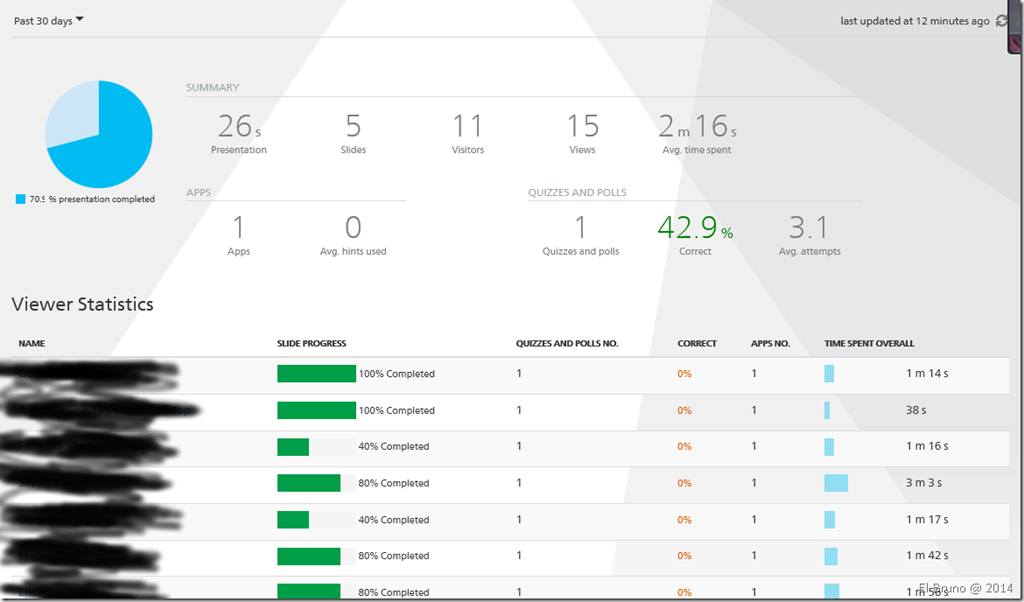
Task: Sort by TIME SPENT OVERALL column
Action: point(869,343)
